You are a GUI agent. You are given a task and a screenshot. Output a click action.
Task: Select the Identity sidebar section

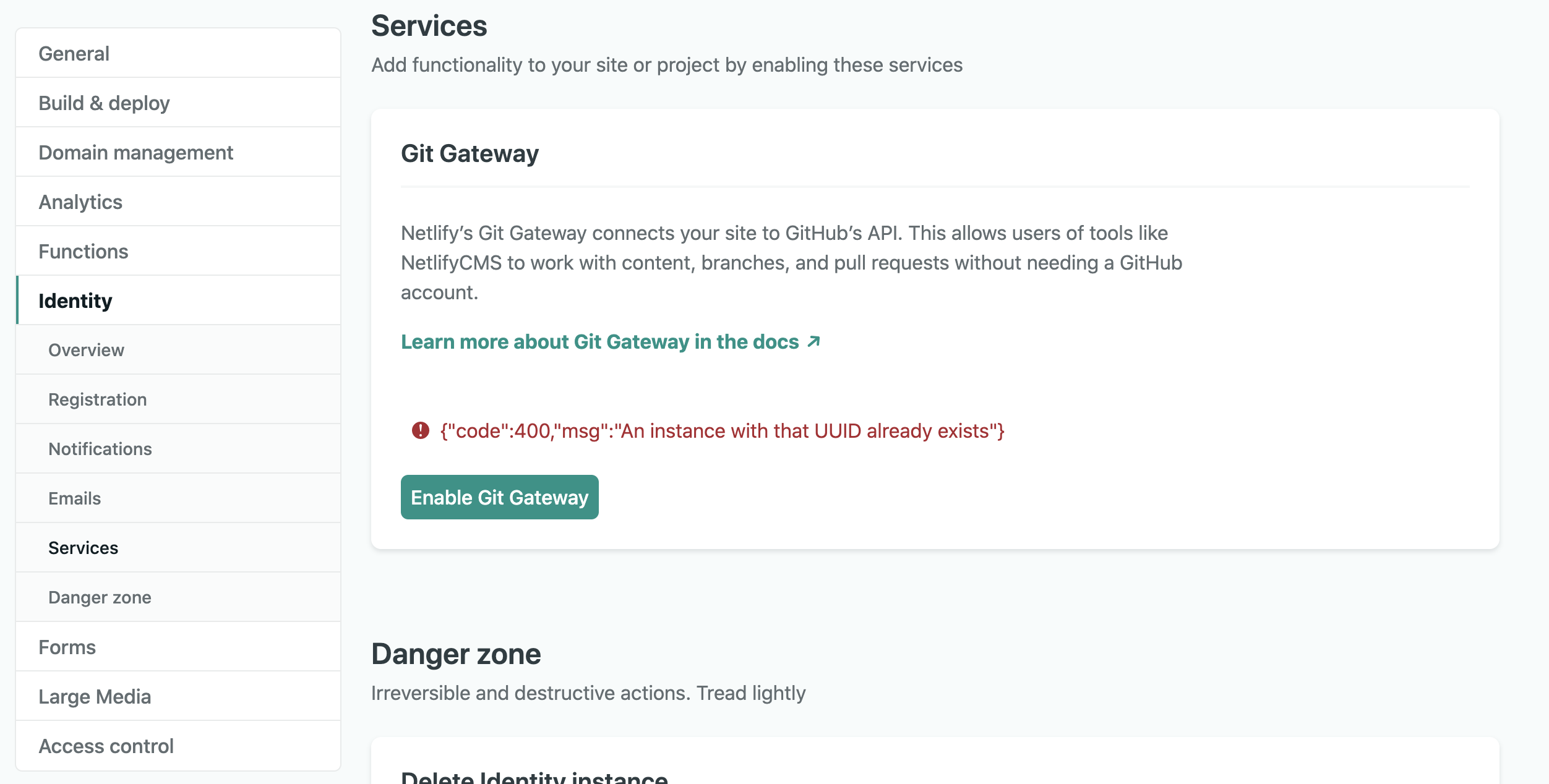(x=178, y=300)
